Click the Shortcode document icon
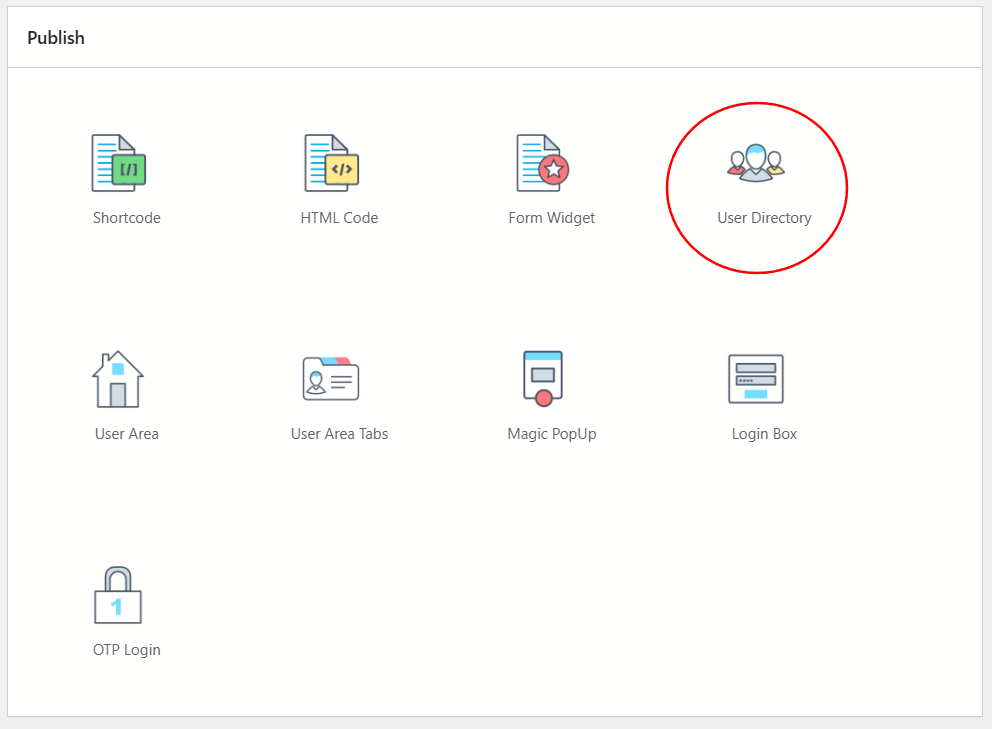This screenshot has height=729, width=992. (119, 163)
